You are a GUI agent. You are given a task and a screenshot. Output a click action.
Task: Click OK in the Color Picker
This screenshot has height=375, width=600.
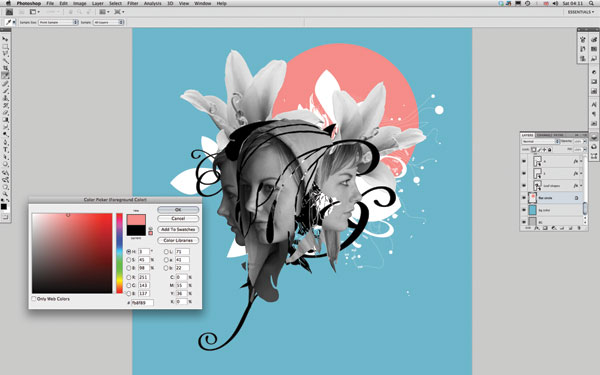(x=178, y=210)
